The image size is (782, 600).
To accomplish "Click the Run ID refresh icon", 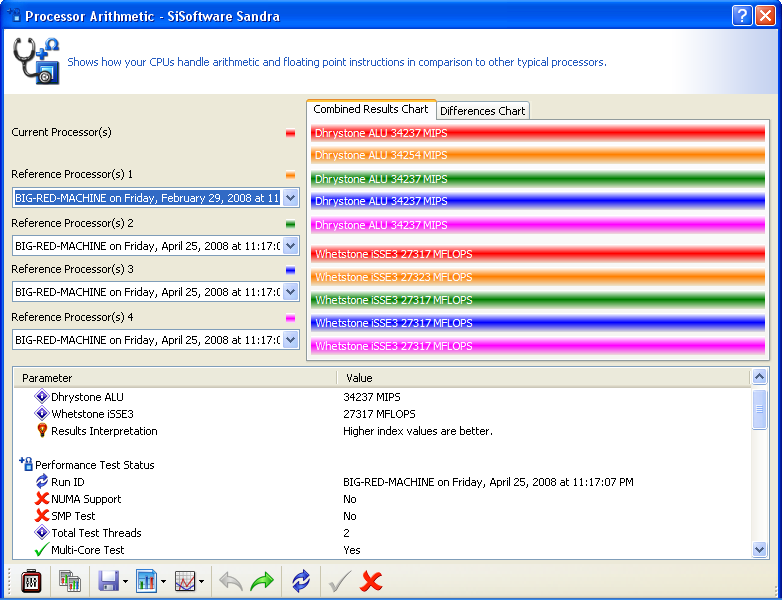I will (42, 481).
